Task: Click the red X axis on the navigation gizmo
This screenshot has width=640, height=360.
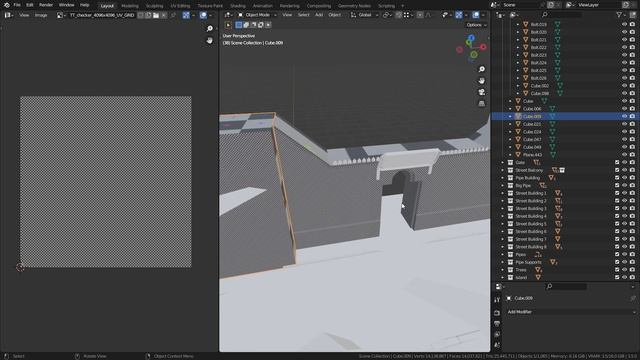Action: click(x=483, y=47)
